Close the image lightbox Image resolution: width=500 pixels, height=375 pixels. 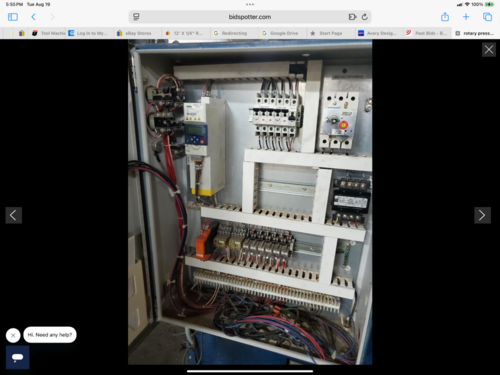coord(489,50)
